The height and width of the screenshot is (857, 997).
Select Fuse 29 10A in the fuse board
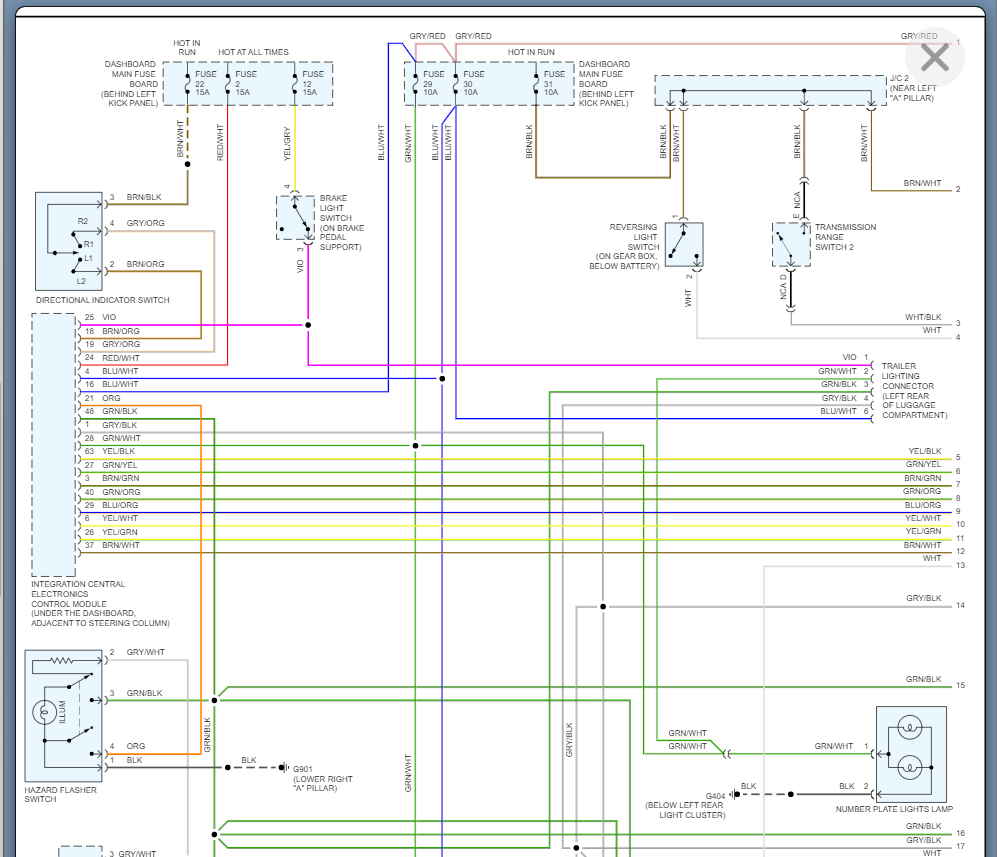(424, 83)
